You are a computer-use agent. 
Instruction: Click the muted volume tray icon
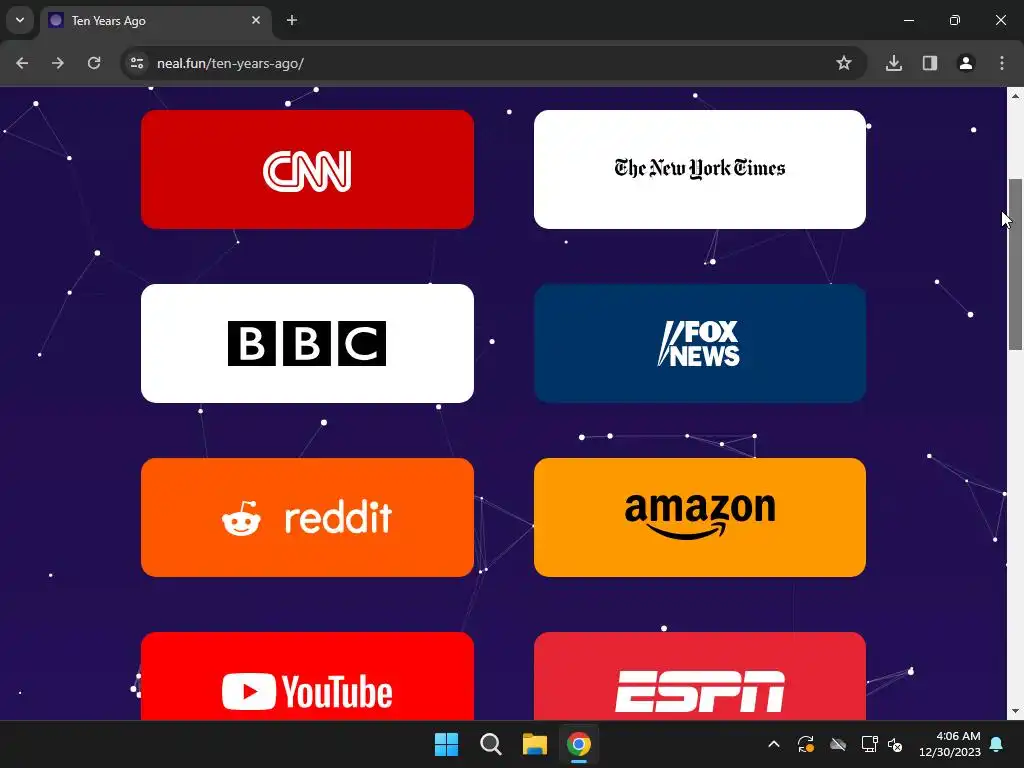[x=895, y=744]
